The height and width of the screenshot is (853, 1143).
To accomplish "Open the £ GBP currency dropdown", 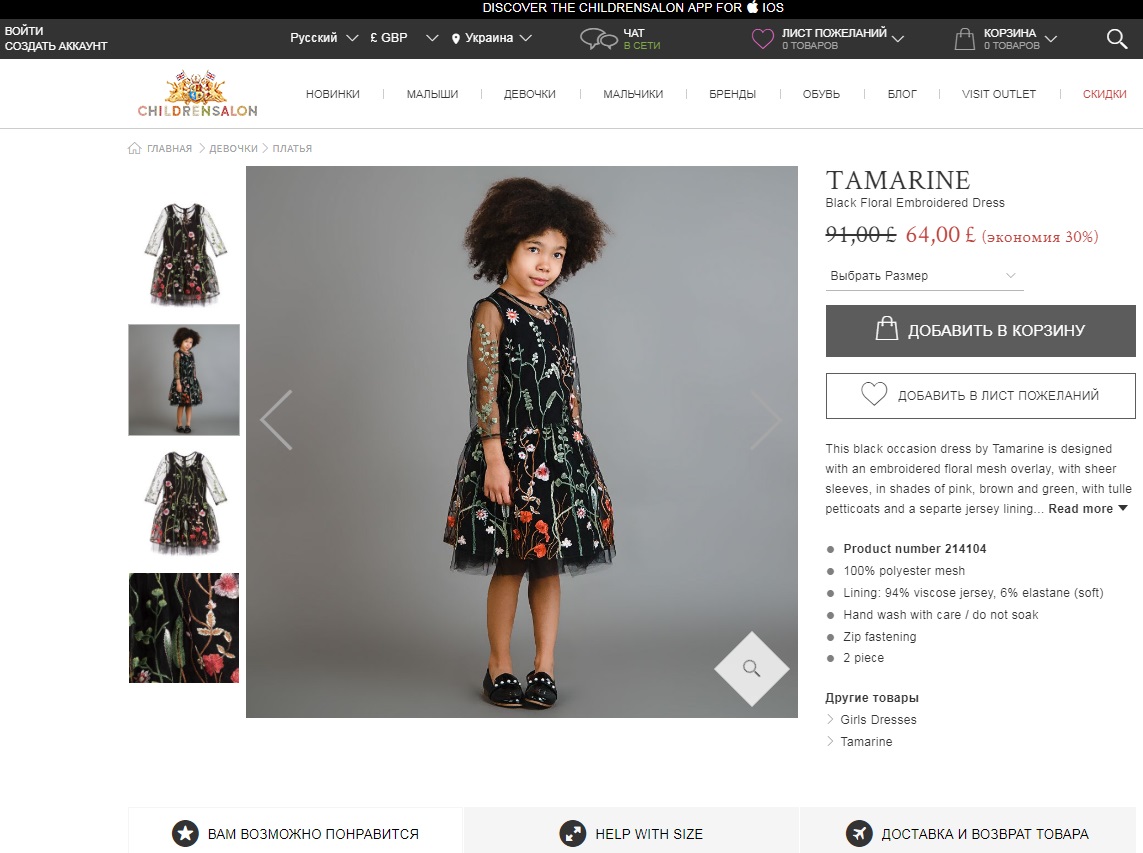I will (x=404, y=38).
